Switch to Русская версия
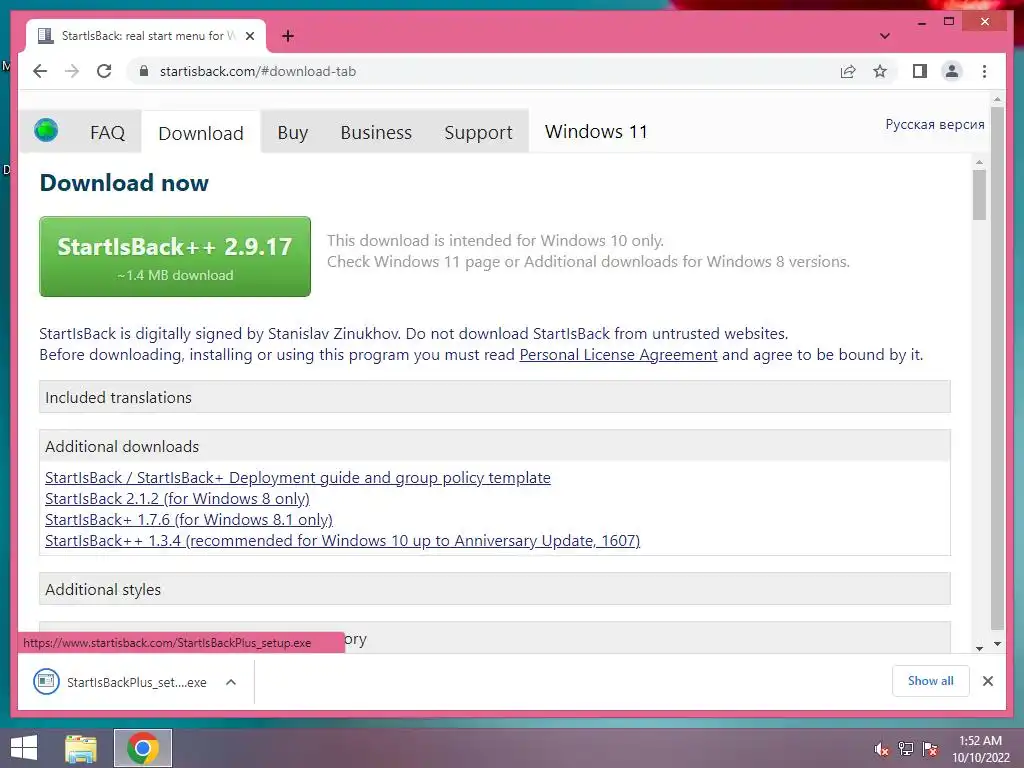Viewport: 1024px width, 768px height. (935, 124)
